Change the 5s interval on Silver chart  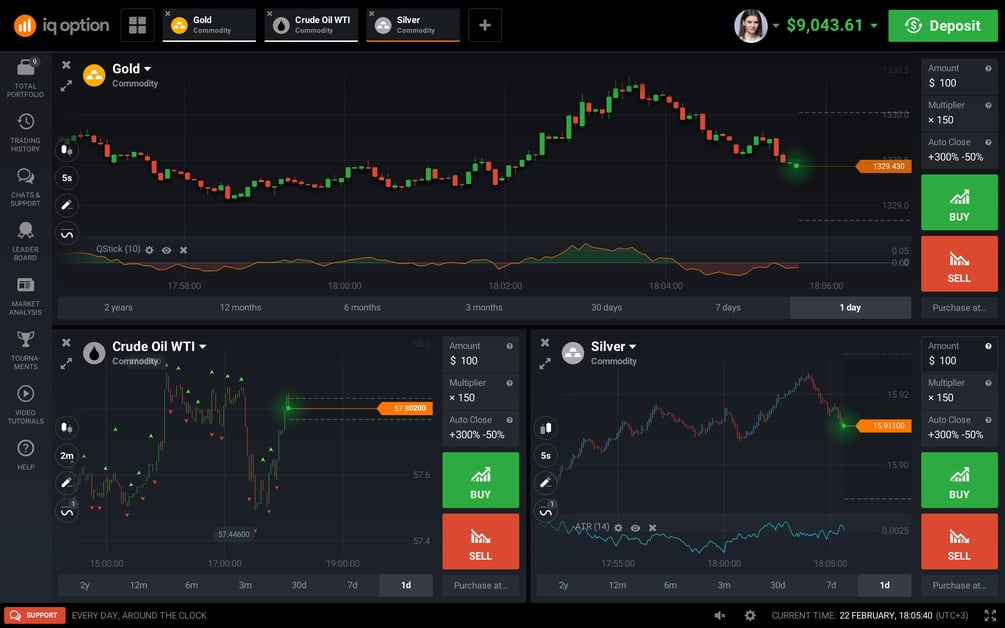(x=545, y=456)
